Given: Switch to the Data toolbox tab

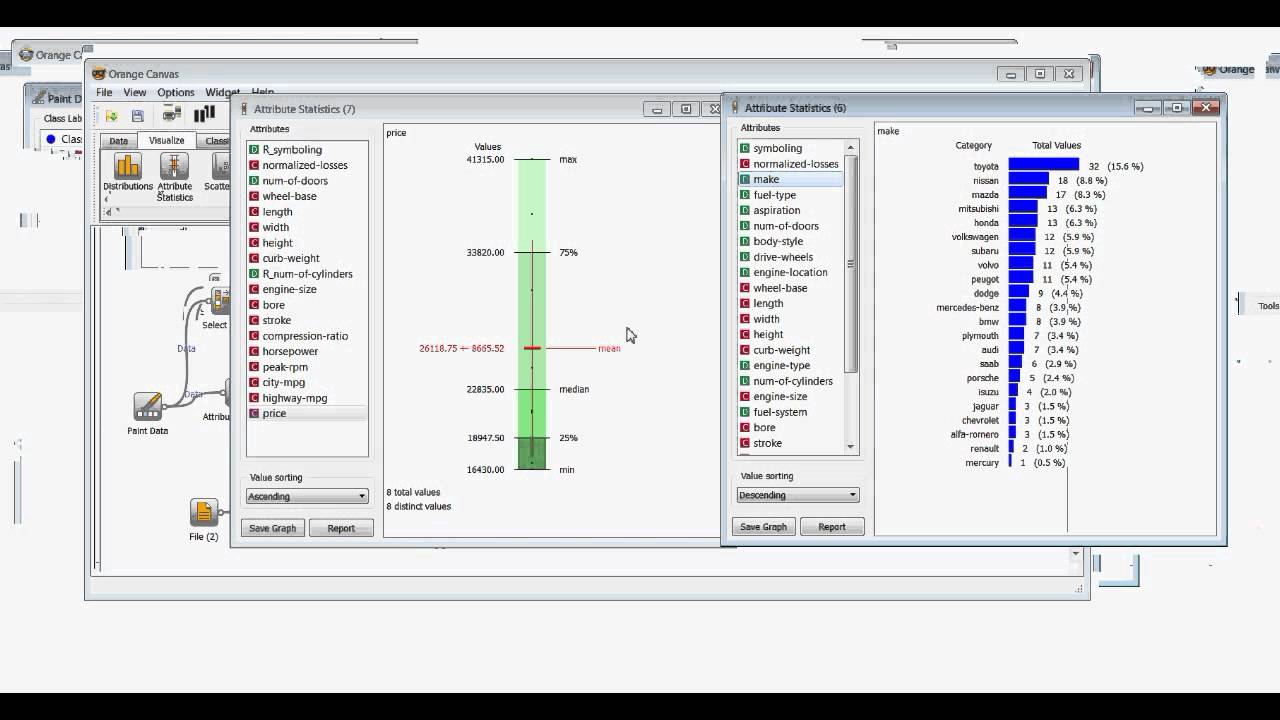Looking at the screenshot, I should coord(118,141).
